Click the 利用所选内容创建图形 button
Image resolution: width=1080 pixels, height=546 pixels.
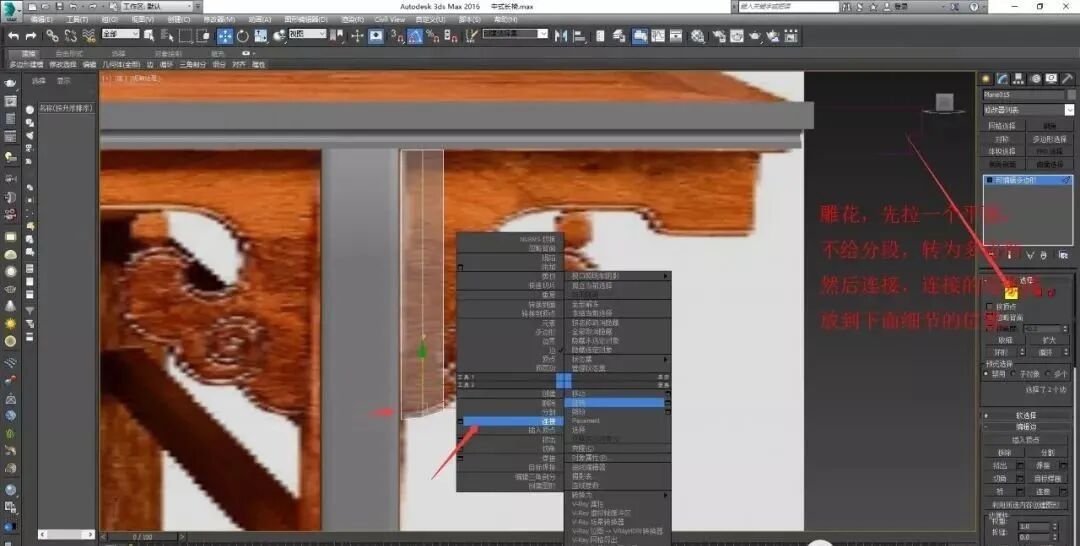click(x=1026, y=505)
